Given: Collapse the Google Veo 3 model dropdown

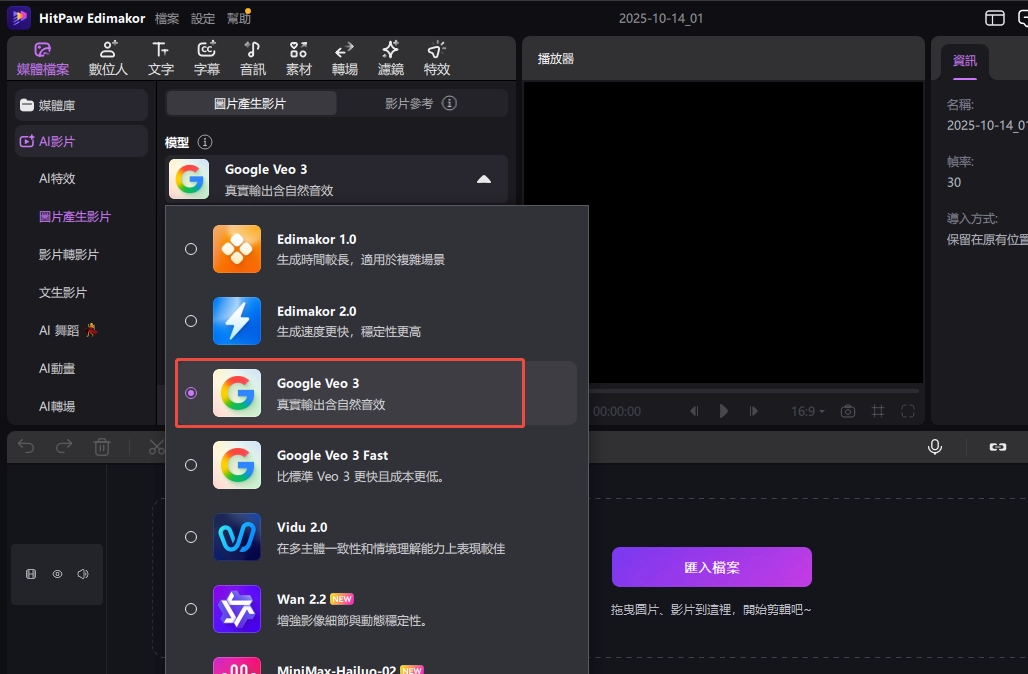Looking at the screenshot, I should tap(483, 179).
